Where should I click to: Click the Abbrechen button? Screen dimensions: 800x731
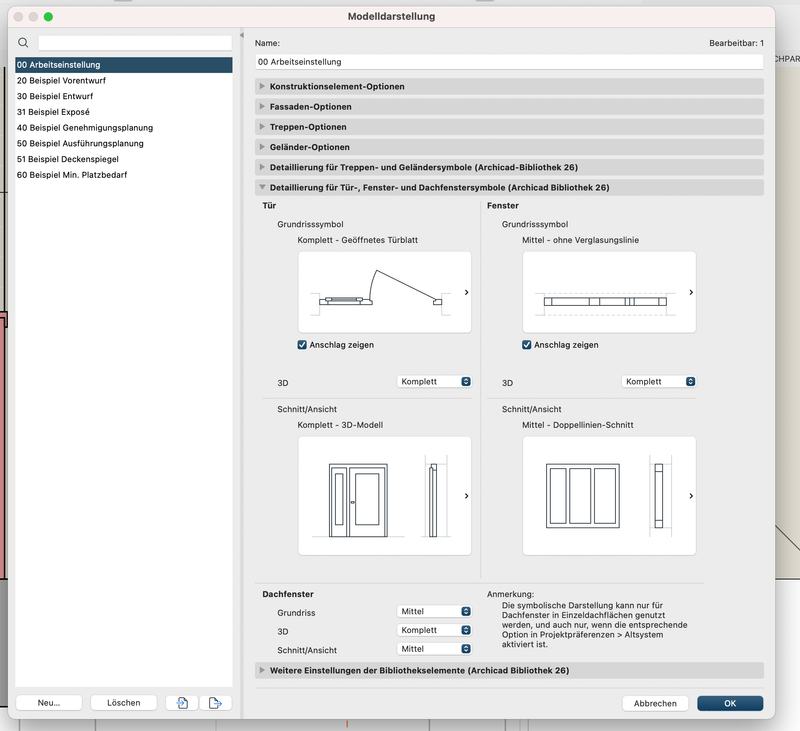[655, 703]
